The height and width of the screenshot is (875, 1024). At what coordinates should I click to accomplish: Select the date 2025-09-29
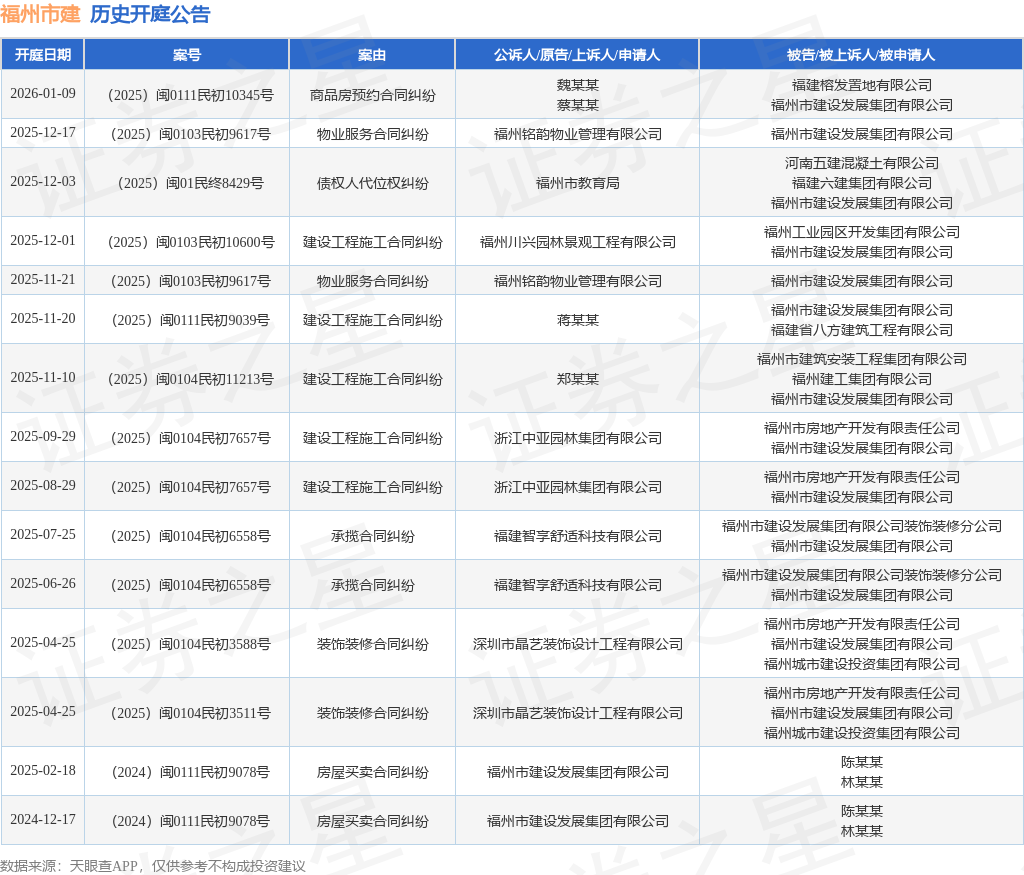click(43, 436)
